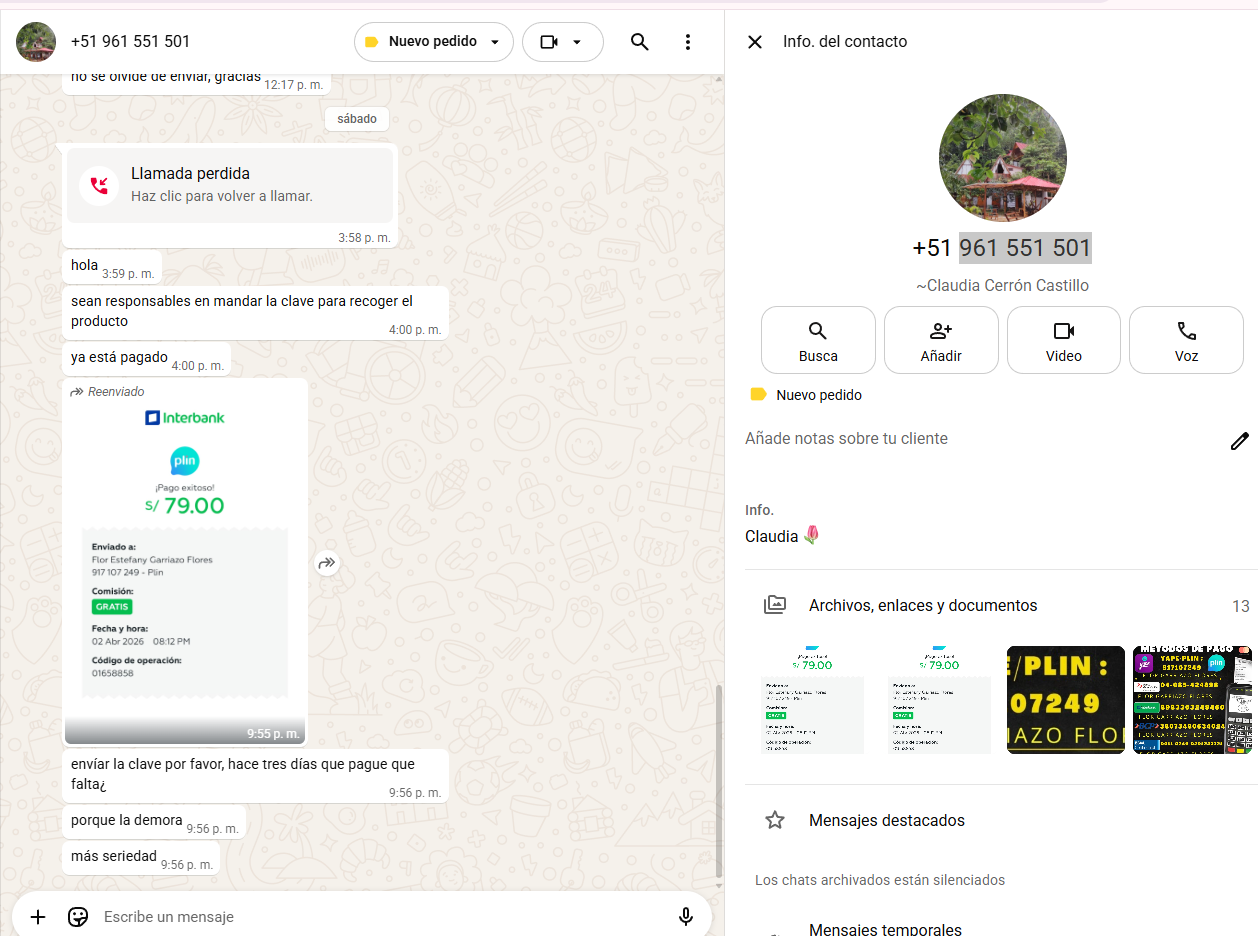Click the Llamada perdida missed call card
Image resolution: width=1258 pixels, height=936 pixels.
[230, 184]
